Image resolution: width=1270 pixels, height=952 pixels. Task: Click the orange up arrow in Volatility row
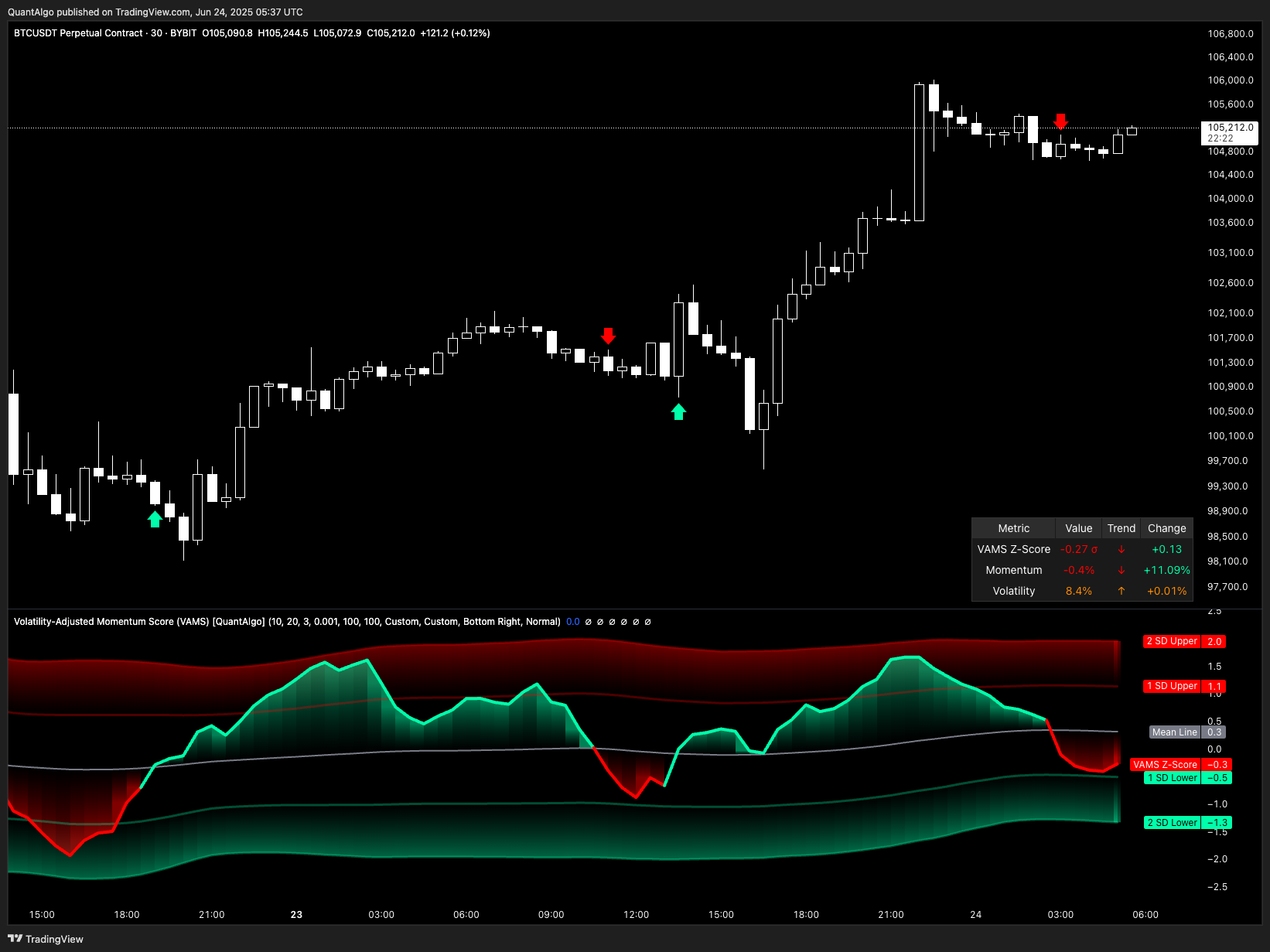(1121, 592)
